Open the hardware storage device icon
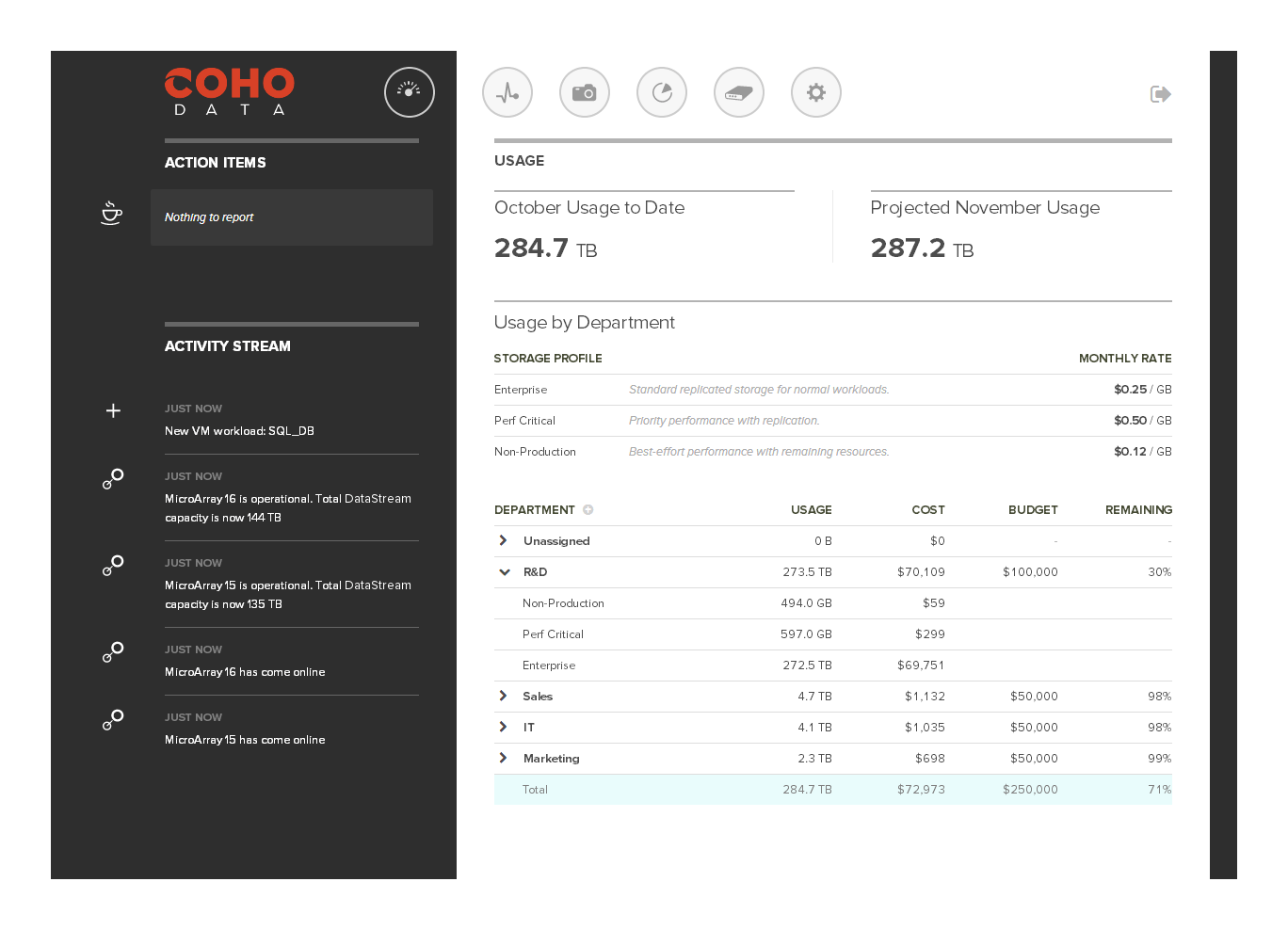 coord(739,92)
